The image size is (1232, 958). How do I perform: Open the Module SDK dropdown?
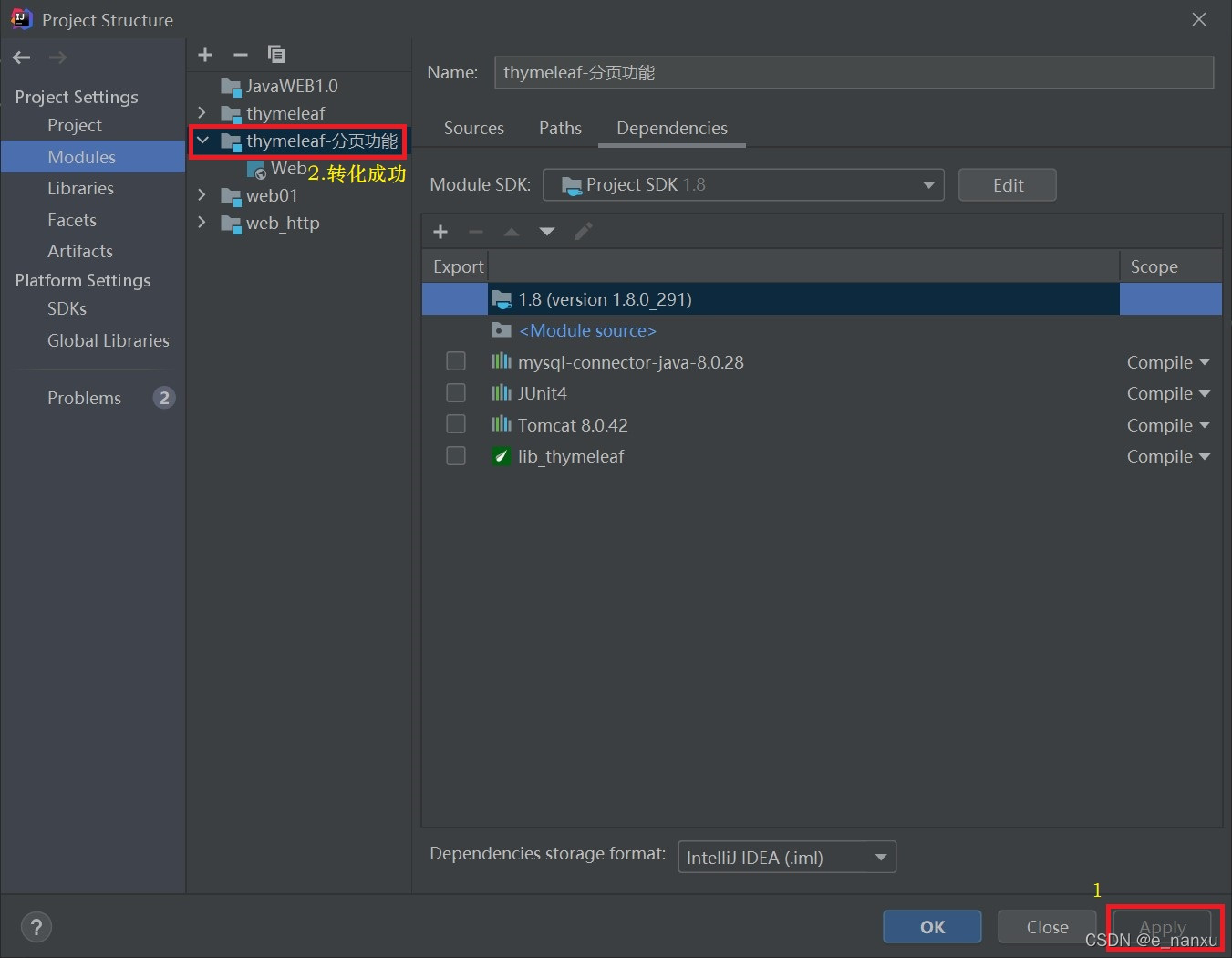coord(743,185)
